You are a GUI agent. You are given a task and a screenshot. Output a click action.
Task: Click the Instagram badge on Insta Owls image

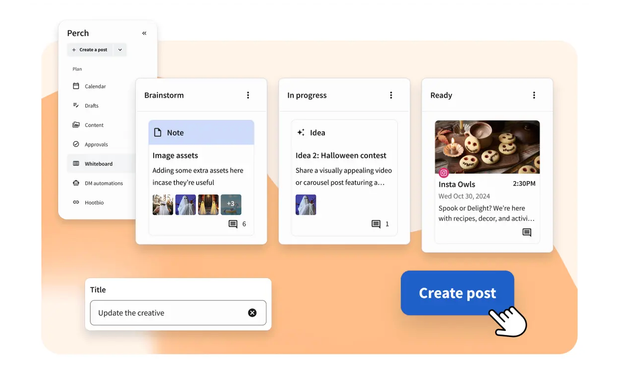coord(444,172)
